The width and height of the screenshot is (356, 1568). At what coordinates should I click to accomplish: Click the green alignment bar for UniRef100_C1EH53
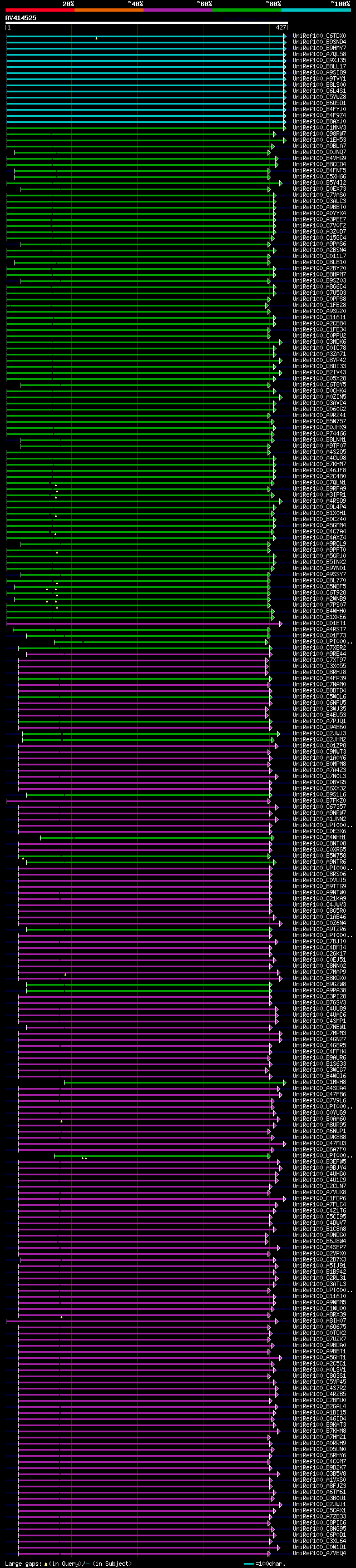[146, 140]
